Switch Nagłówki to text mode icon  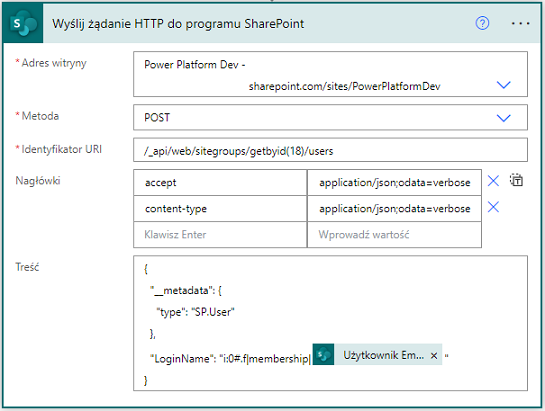point(516,180)
